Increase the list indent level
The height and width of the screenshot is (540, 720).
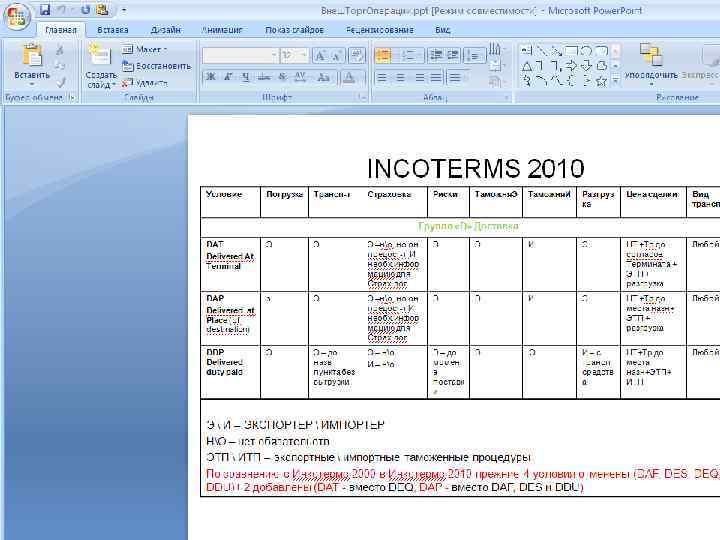tap(453, 56)
